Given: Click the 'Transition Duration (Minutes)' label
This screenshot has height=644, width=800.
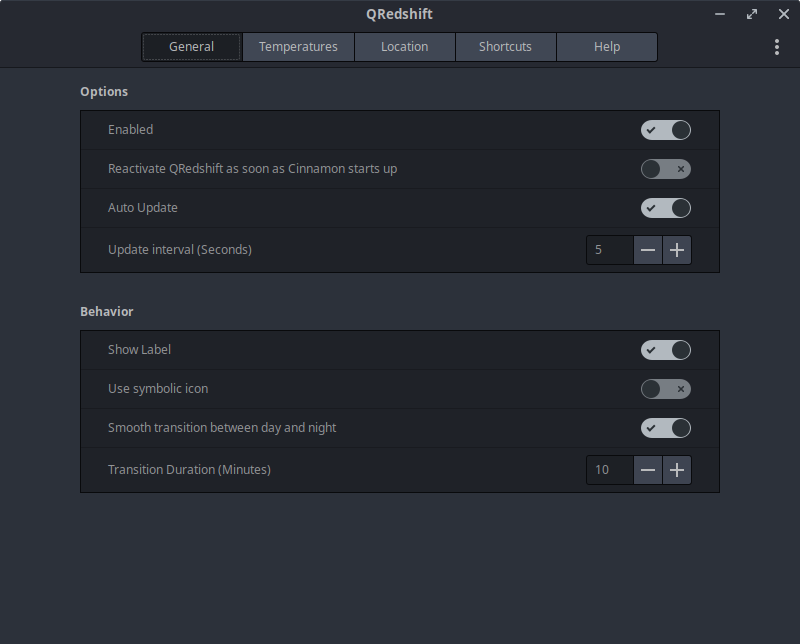Looking at the screenshot, I should pyautogui.click(x=189, y=470).
